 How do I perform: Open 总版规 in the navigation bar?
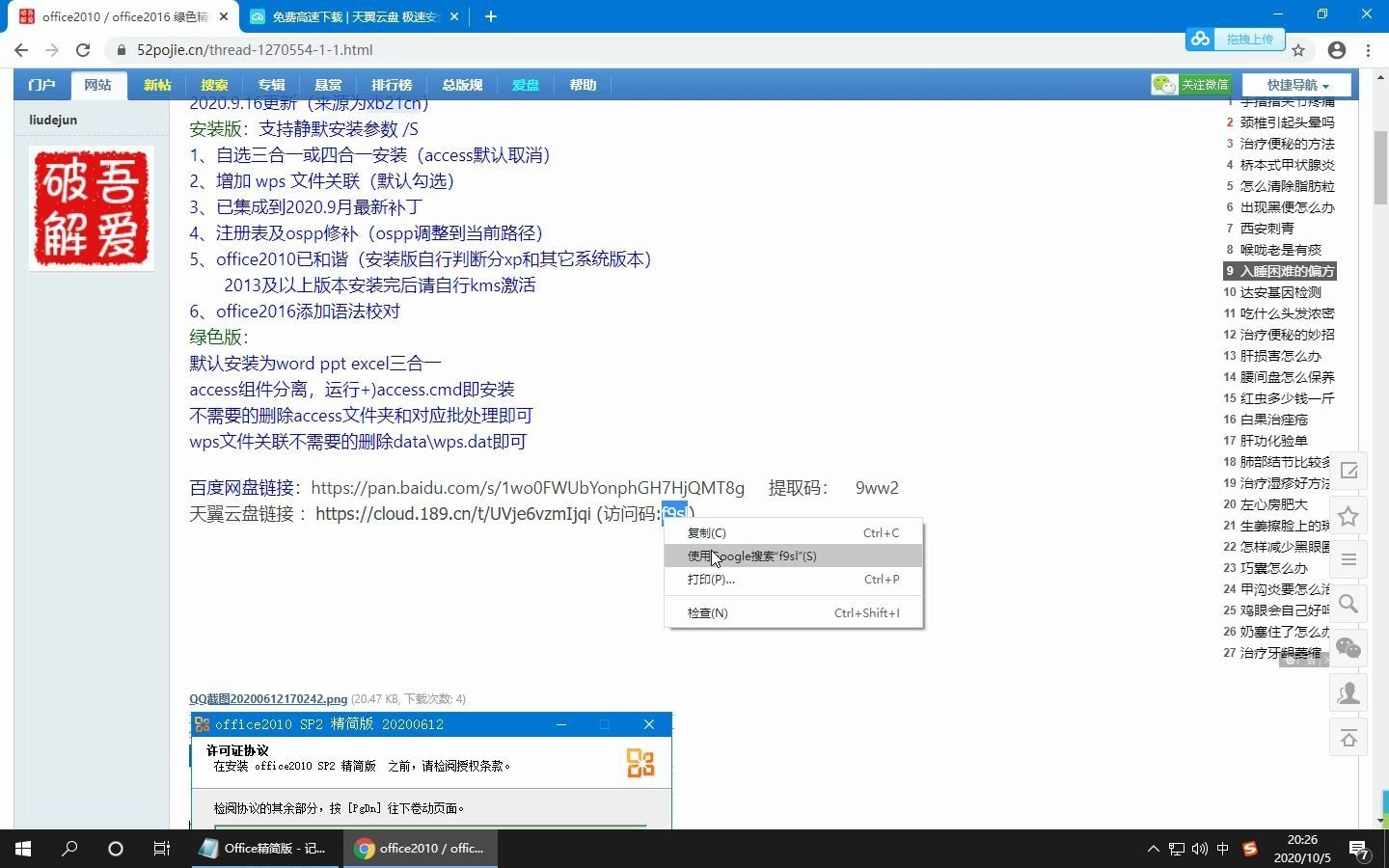tap(462, 85)
